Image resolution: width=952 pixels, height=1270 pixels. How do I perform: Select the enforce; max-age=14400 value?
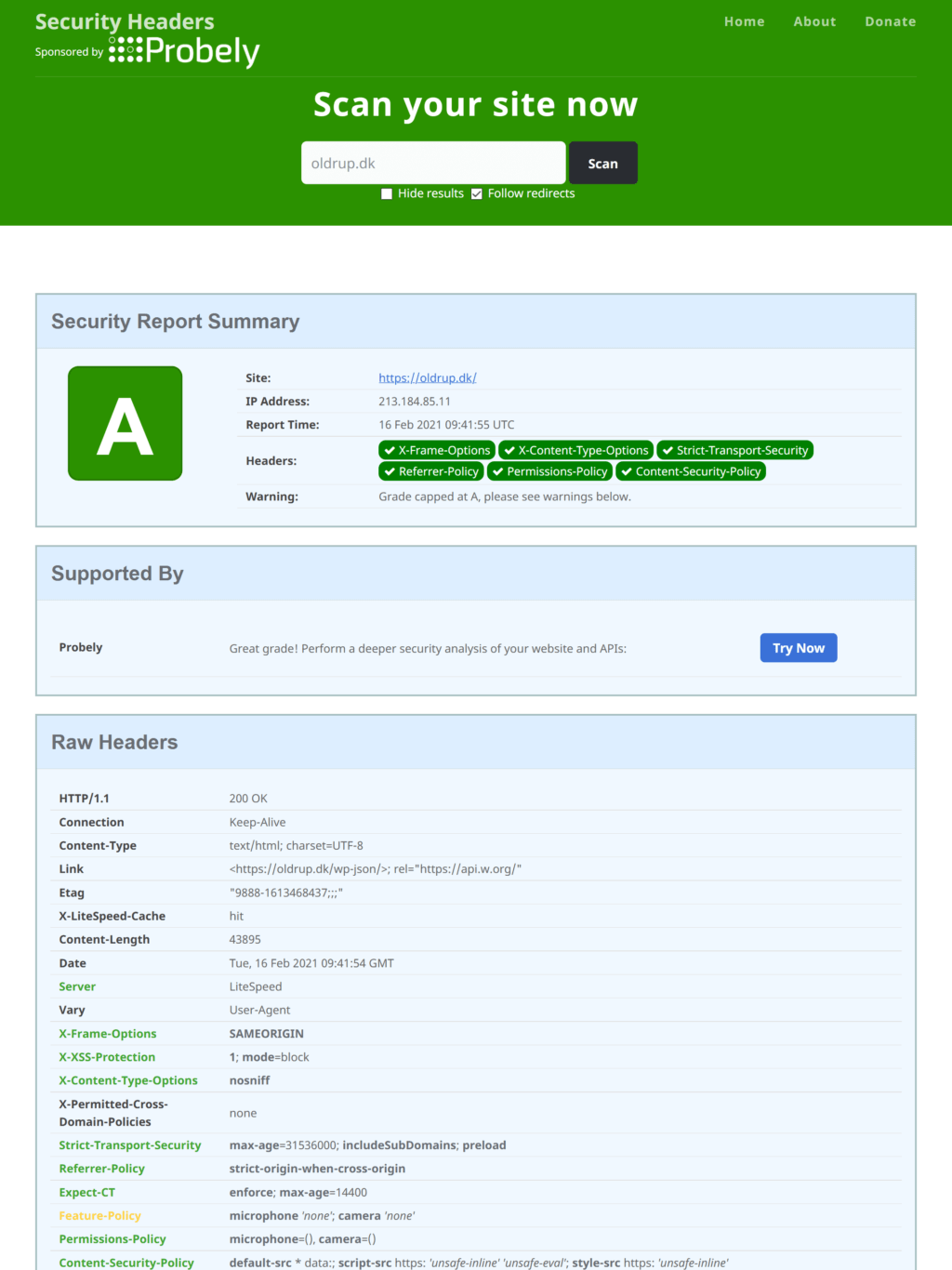point(298,1192)
